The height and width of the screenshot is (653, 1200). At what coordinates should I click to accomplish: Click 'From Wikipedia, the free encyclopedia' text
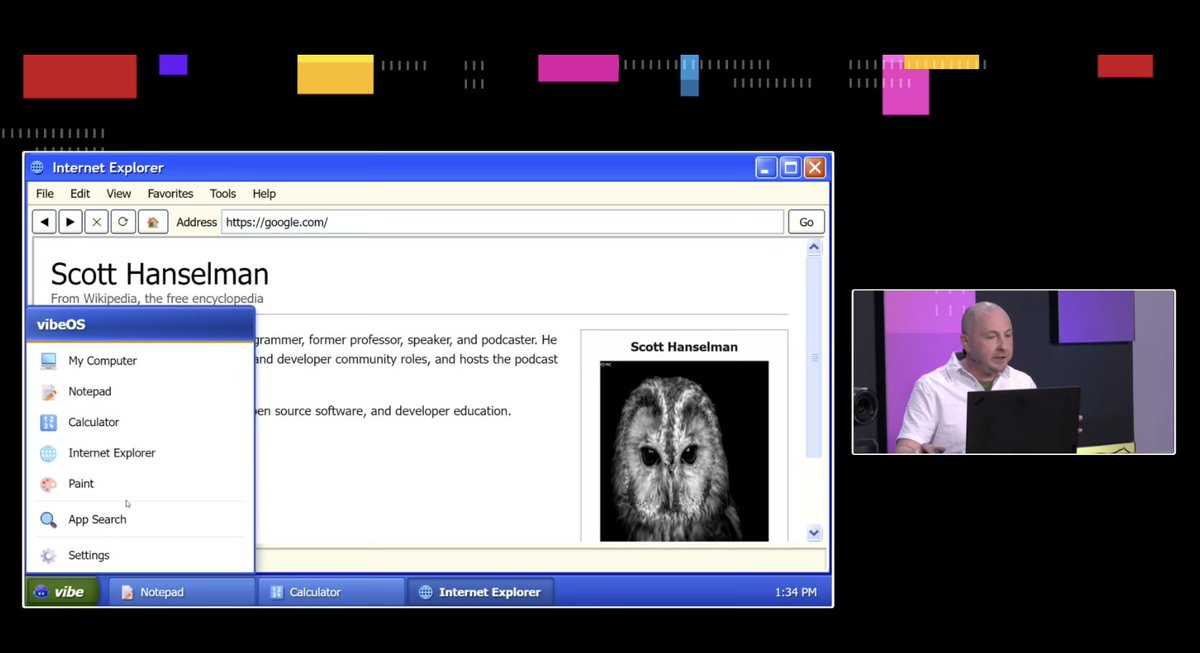pyautogui.click(x=157, y=299)
